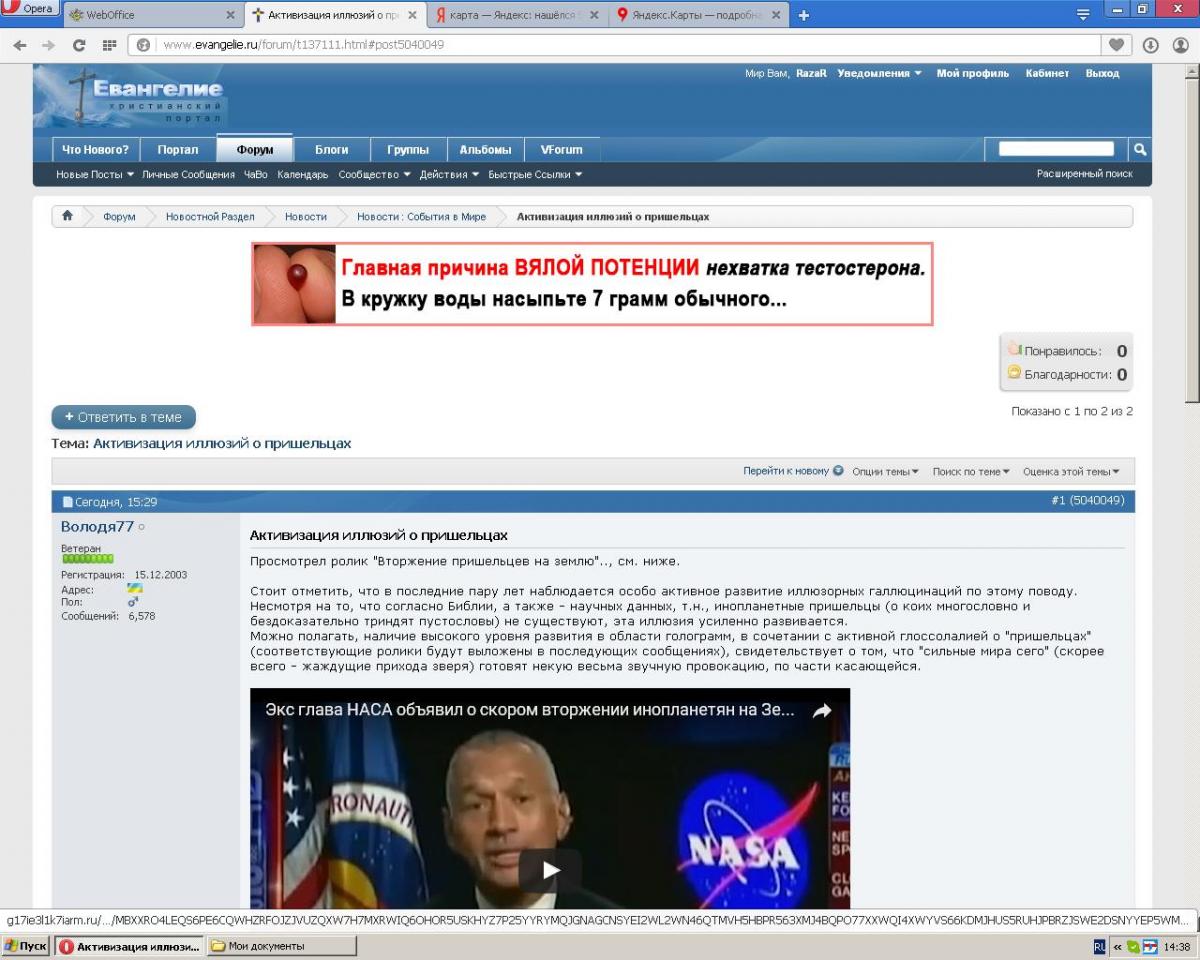Viewport: 1200px width, 960px height.
Task: Open the Опции темы dropdown
Action: [884, 472]
